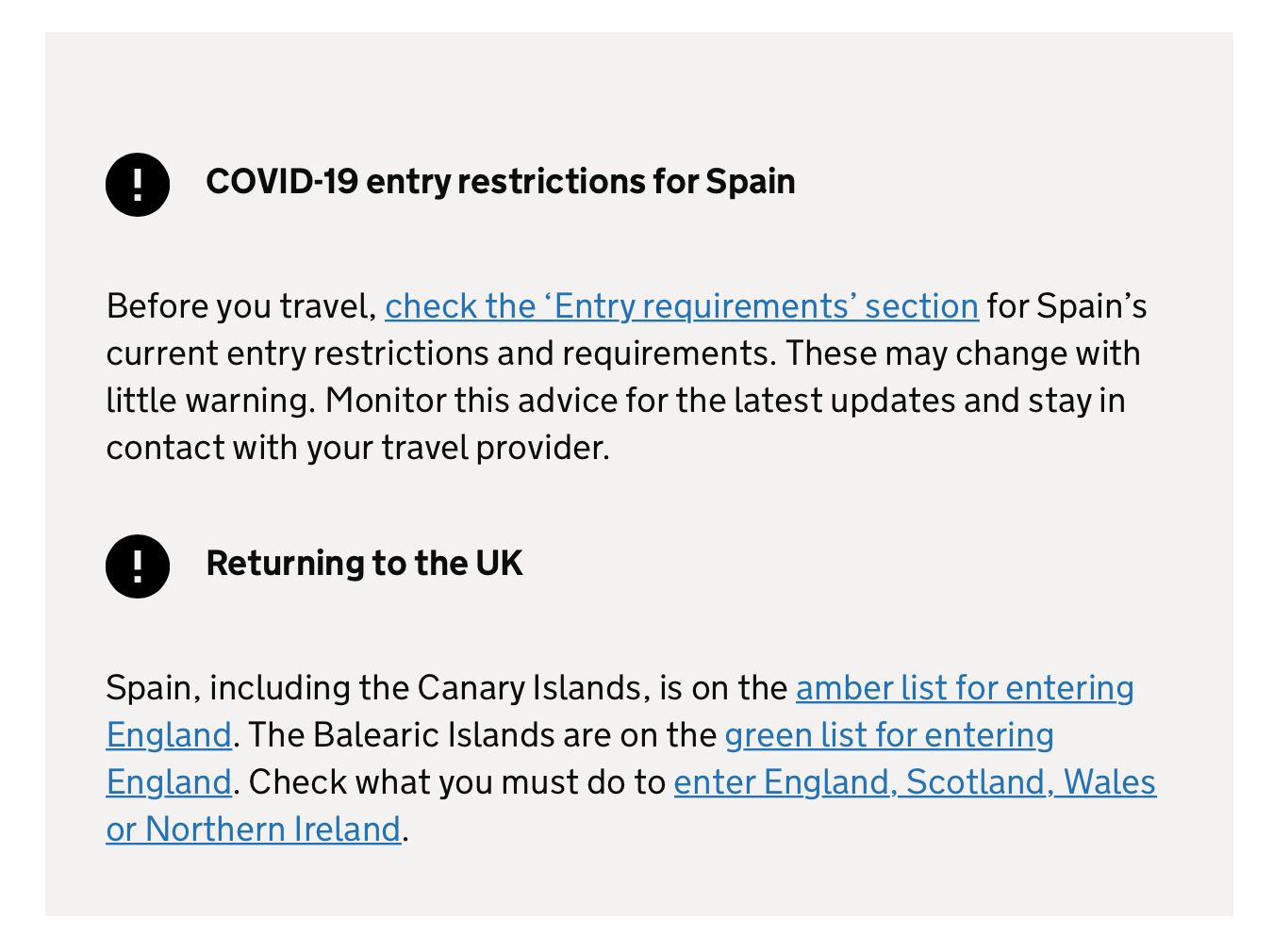The height and width of the screenshot is (952, 1273).
Task: Open the green list for entering link
Action: click(x=888, y=735)
